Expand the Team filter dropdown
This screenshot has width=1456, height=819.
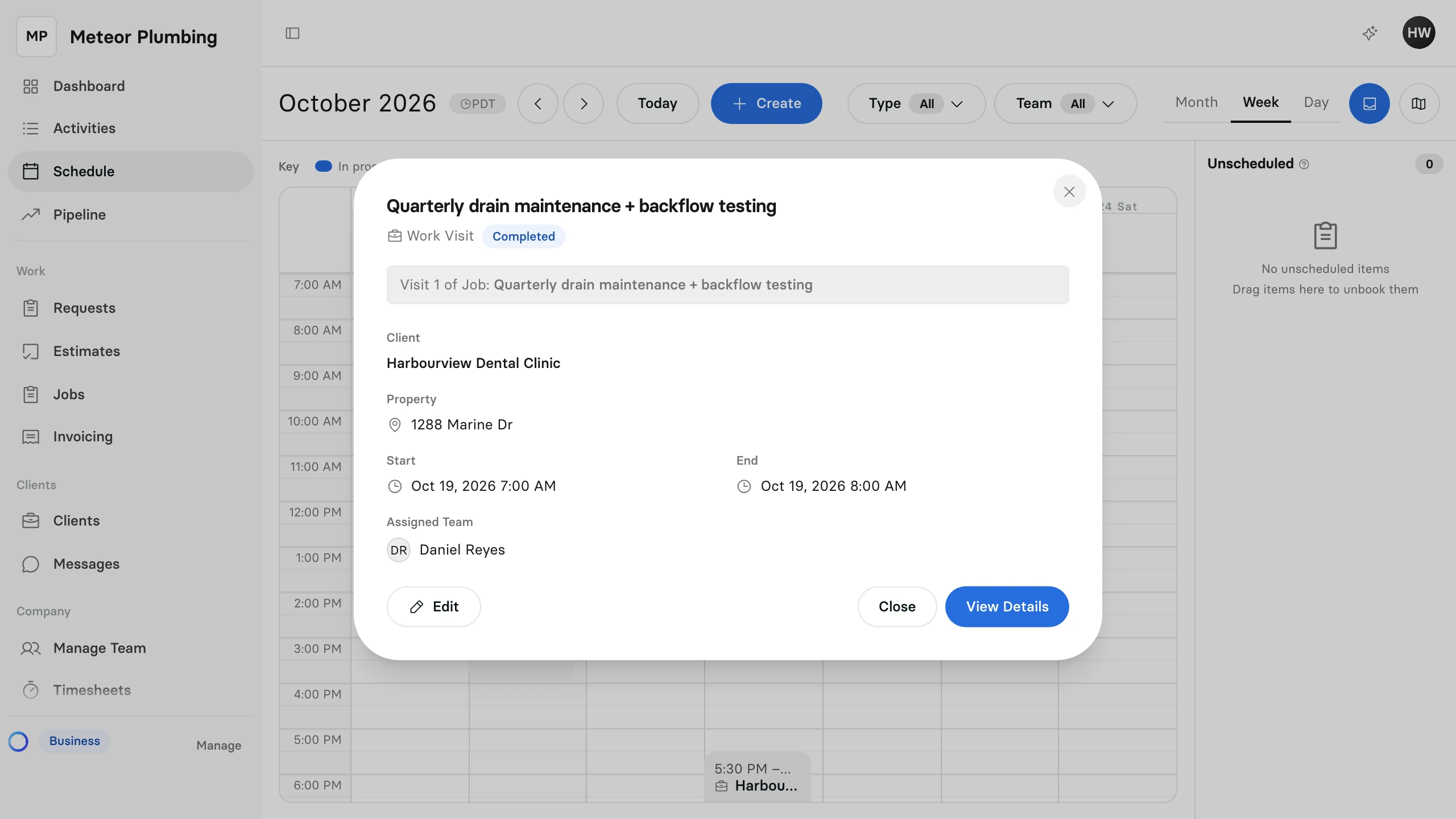(x=1065, y=104)
